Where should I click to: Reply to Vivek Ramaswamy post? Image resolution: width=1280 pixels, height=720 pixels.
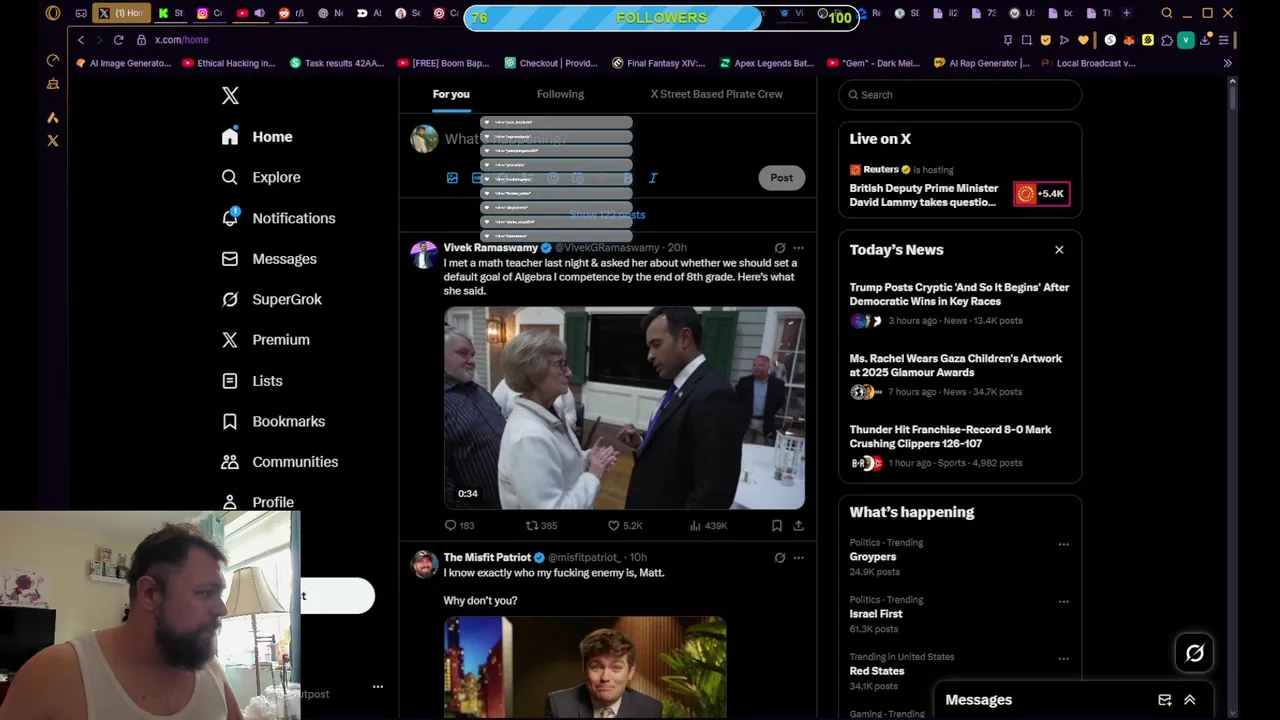tap(459, 525)
